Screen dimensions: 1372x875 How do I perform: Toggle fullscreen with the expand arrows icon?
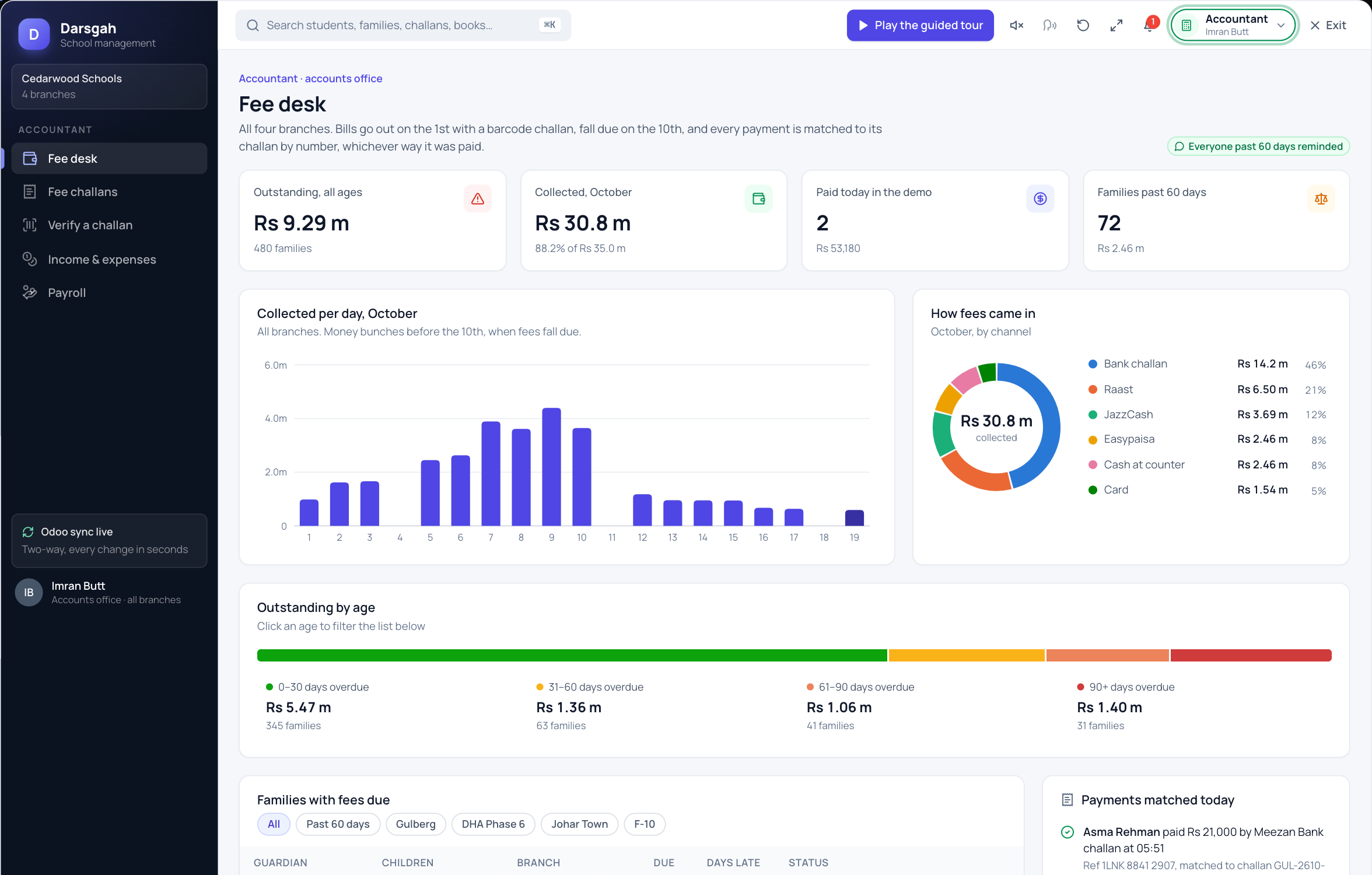tap(1116, 25)
